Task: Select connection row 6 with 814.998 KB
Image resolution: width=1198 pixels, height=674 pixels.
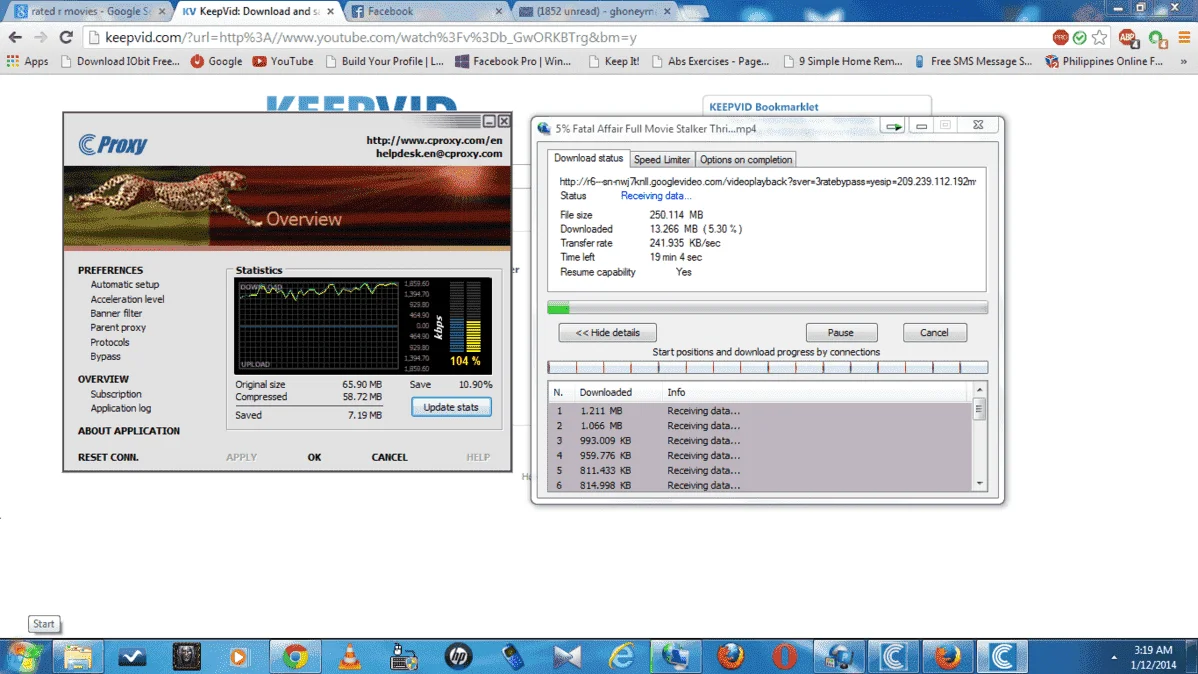Action: 759,485
